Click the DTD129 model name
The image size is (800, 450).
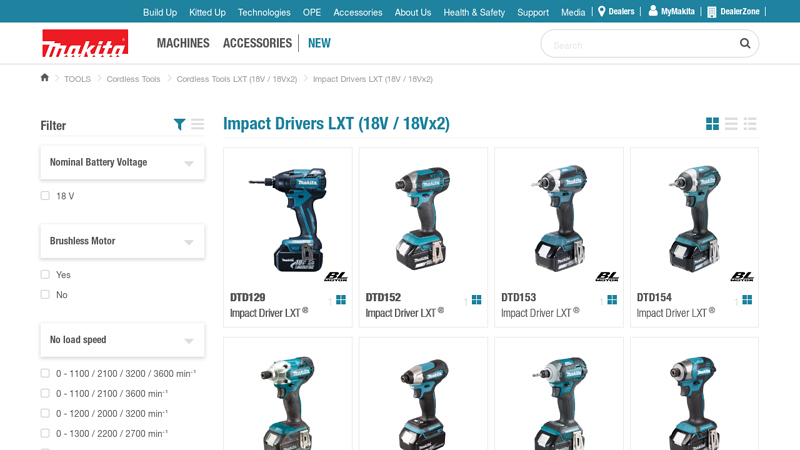tap(247, 297)
